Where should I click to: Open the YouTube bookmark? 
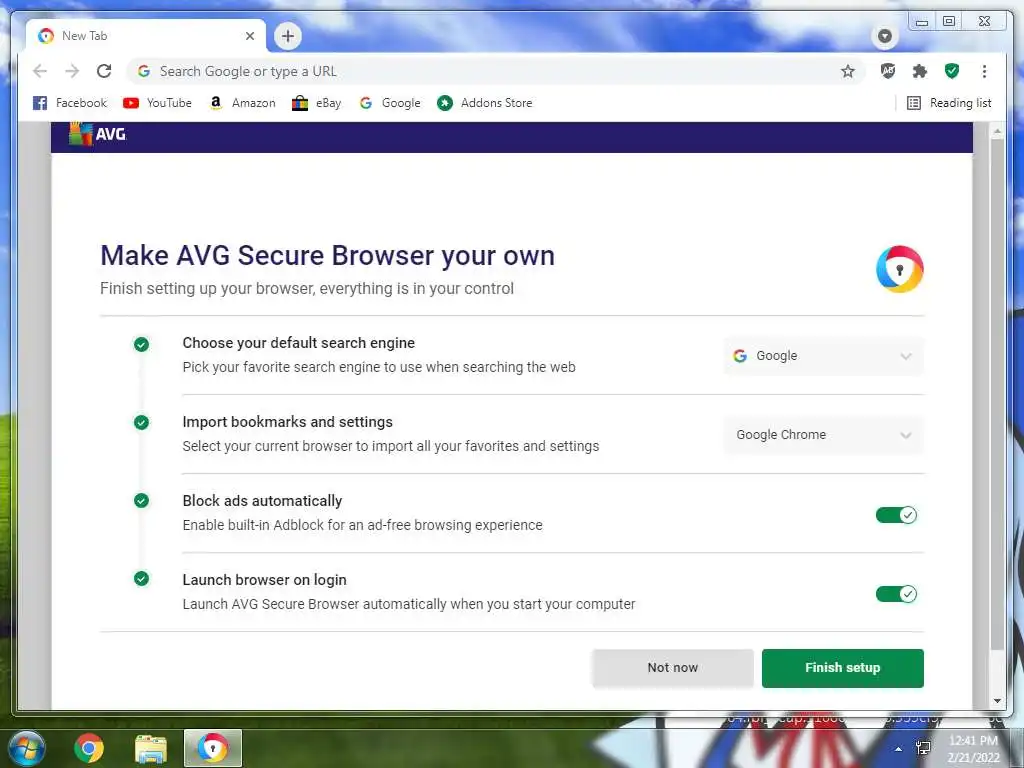point(157,103)
